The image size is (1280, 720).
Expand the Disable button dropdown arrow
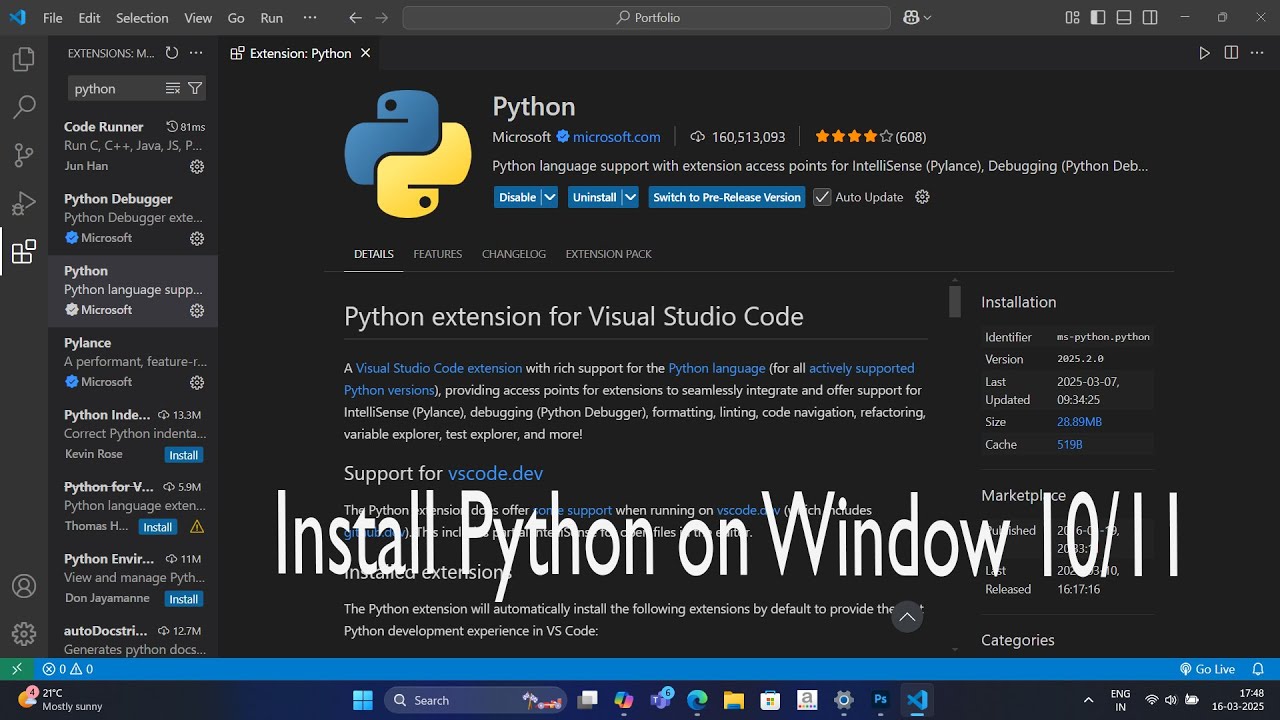[x=549, y=197]
